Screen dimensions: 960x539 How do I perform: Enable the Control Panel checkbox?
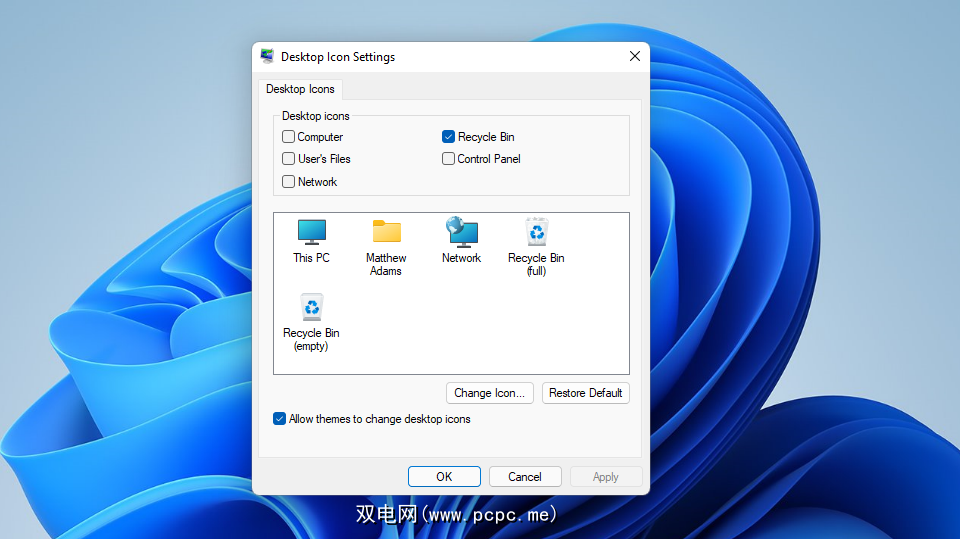449,159
